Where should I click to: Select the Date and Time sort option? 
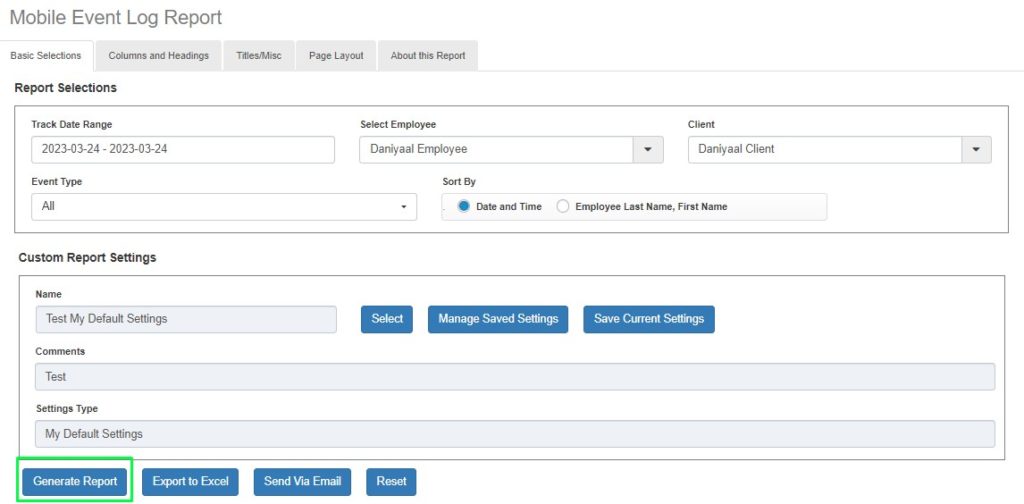[464, 206]
